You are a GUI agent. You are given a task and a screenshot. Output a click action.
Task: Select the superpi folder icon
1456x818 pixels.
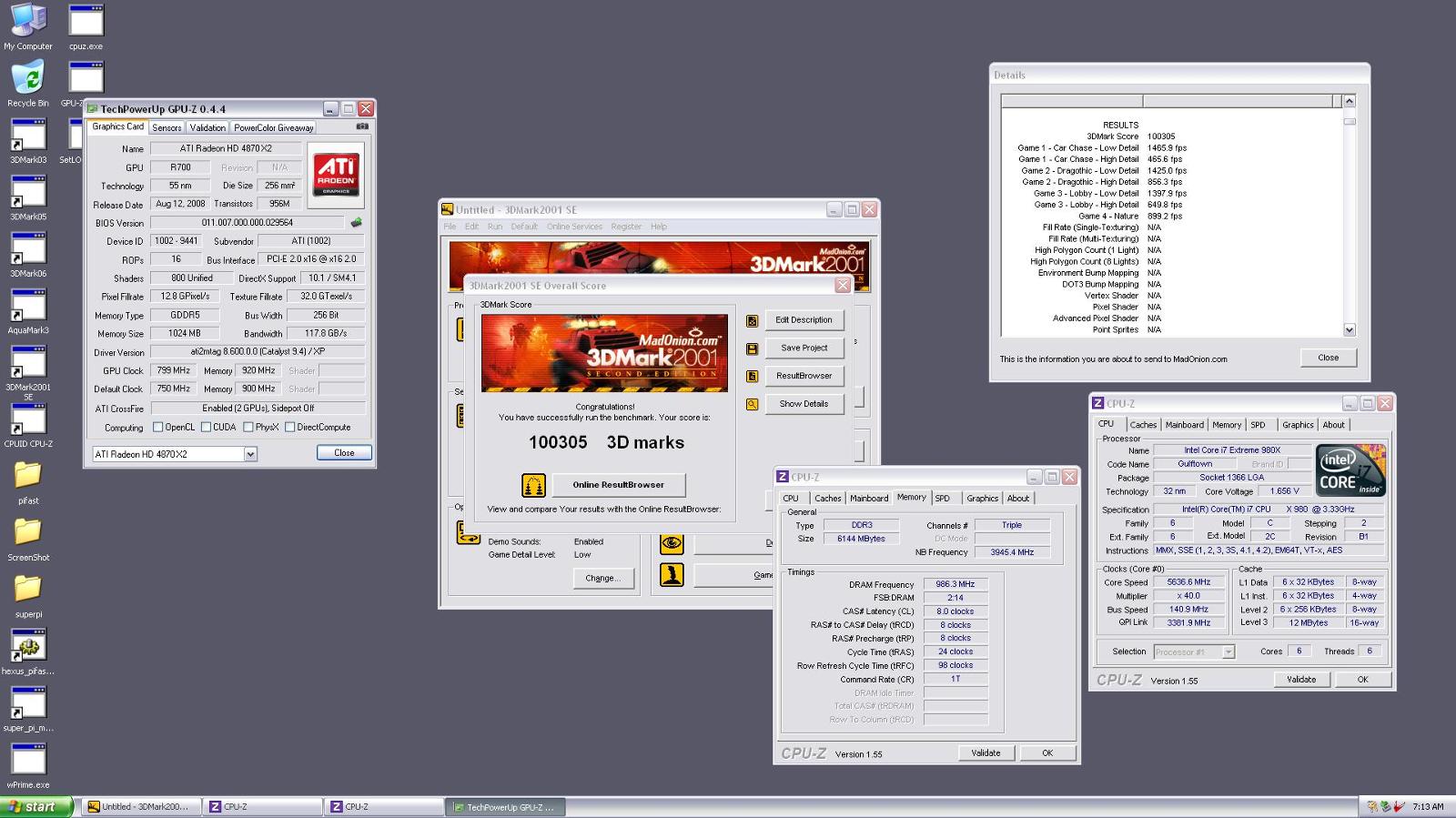click(28, 595)
